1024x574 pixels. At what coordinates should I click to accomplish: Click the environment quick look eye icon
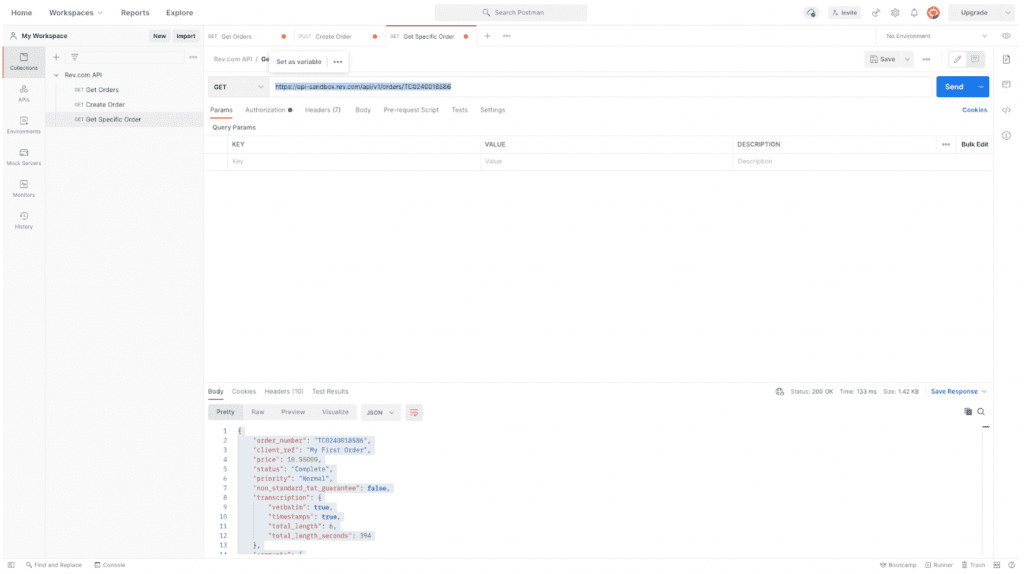click(x=1006, y=37)
